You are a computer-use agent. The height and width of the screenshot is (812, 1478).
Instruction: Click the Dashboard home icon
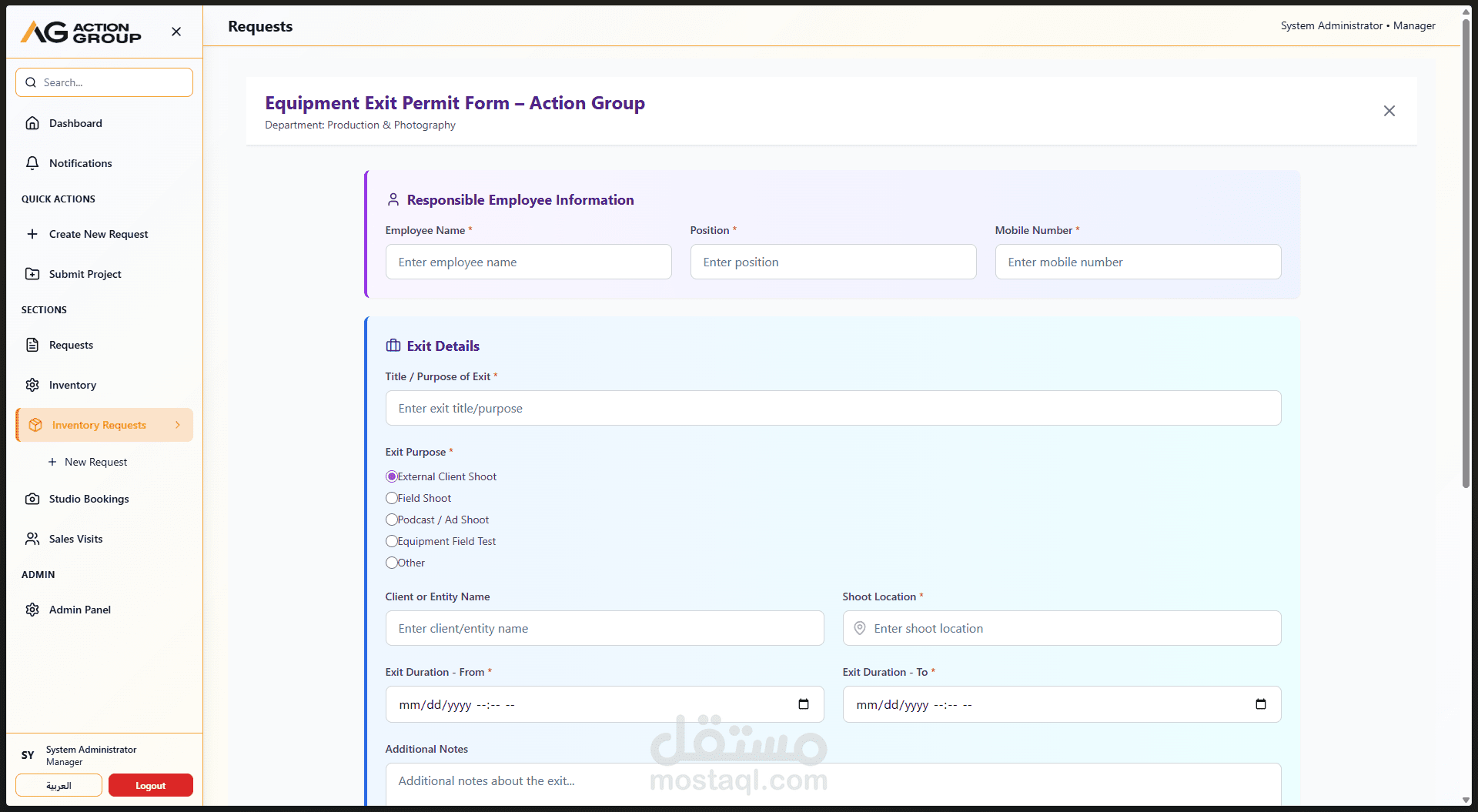32,123
